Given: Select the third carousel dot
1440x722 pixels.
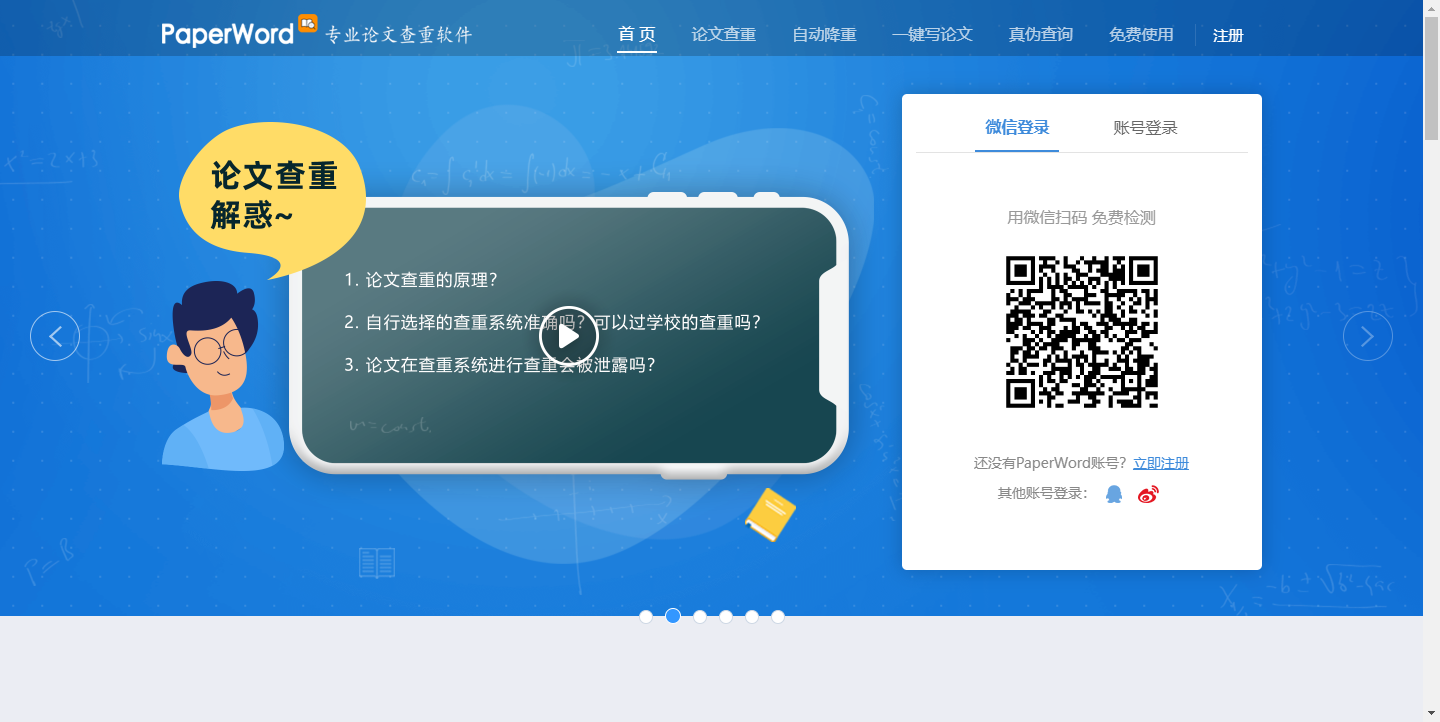Looking at the screenshot, I should (x=700, y=616).
